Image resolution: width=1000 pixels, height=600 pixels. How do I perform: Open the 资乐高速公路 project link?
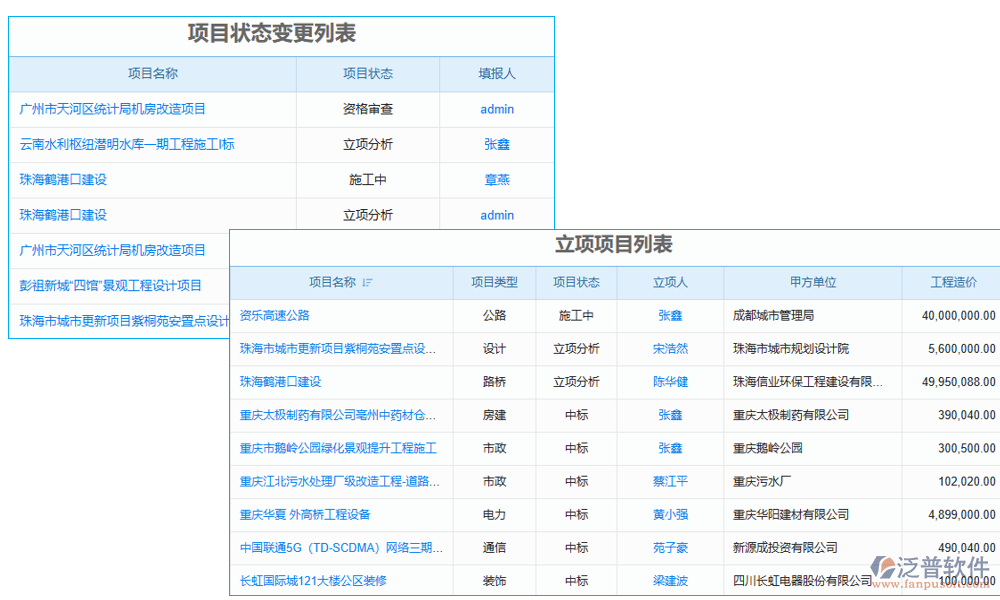click(x=275, y=315)
